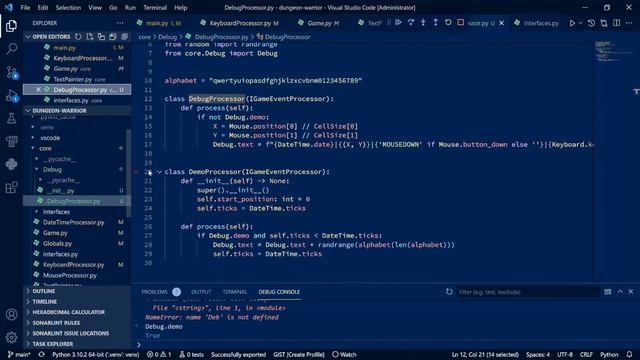This screenshot has height=360, width=640.
Task: Switch to the KeyboardProcessor.py editor tab
Action: (x=240, y=23)
